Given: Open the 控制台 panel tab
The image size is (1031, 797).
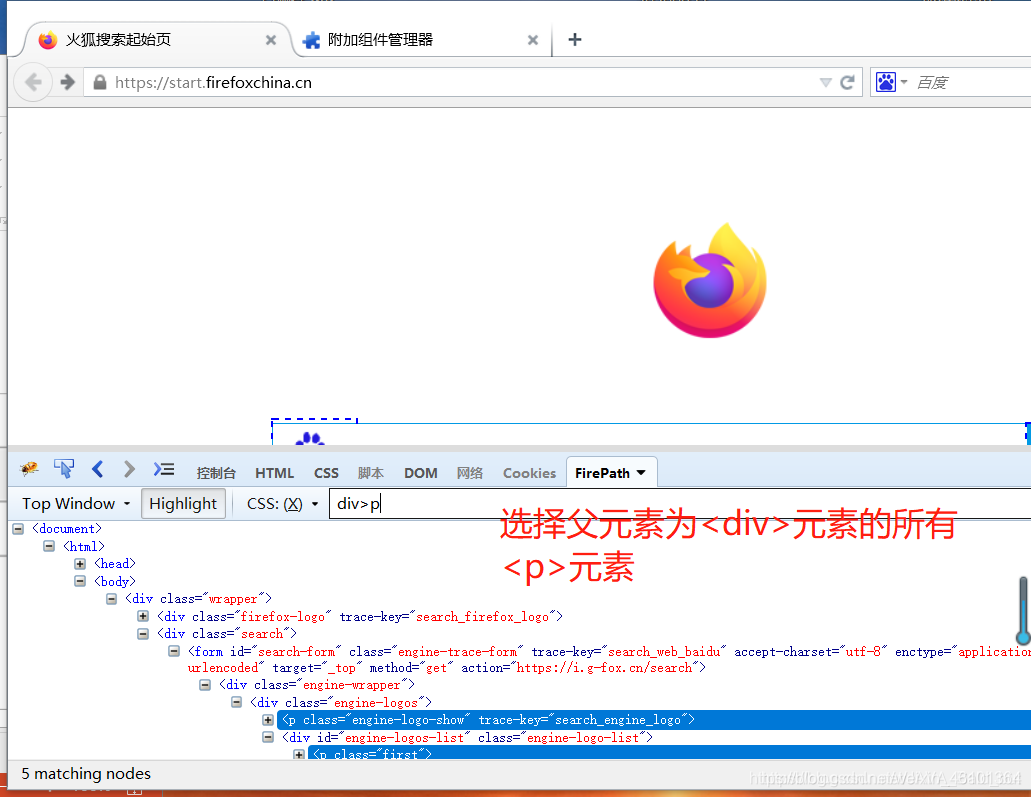Looking at the screenshot, I should tap(216, 473).
